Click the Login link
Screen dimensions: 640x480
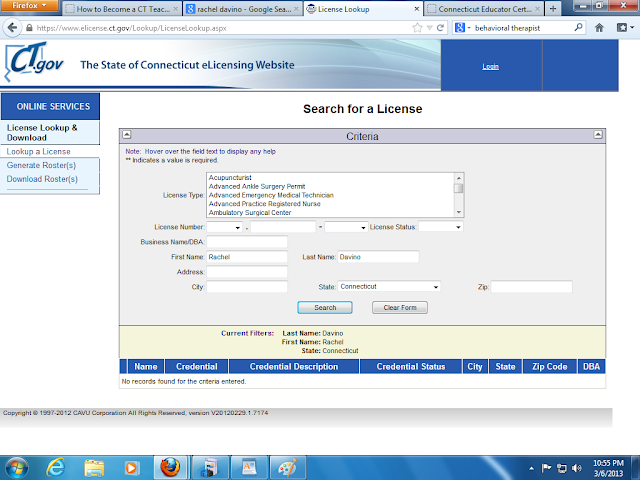pos(491,67)
